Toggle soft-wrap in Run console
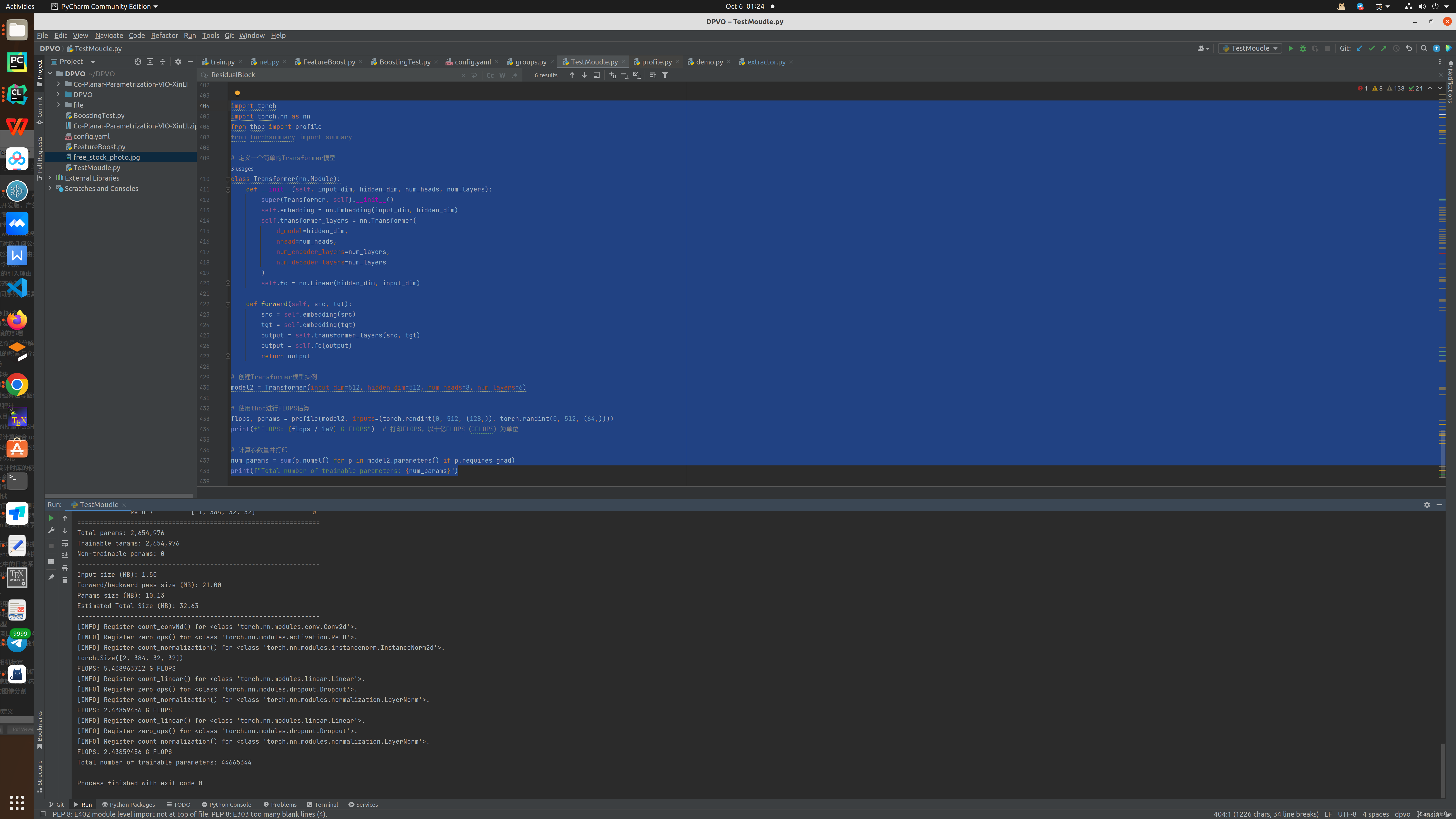This screenshot has height=819, width=1456. tap(65, 543)
